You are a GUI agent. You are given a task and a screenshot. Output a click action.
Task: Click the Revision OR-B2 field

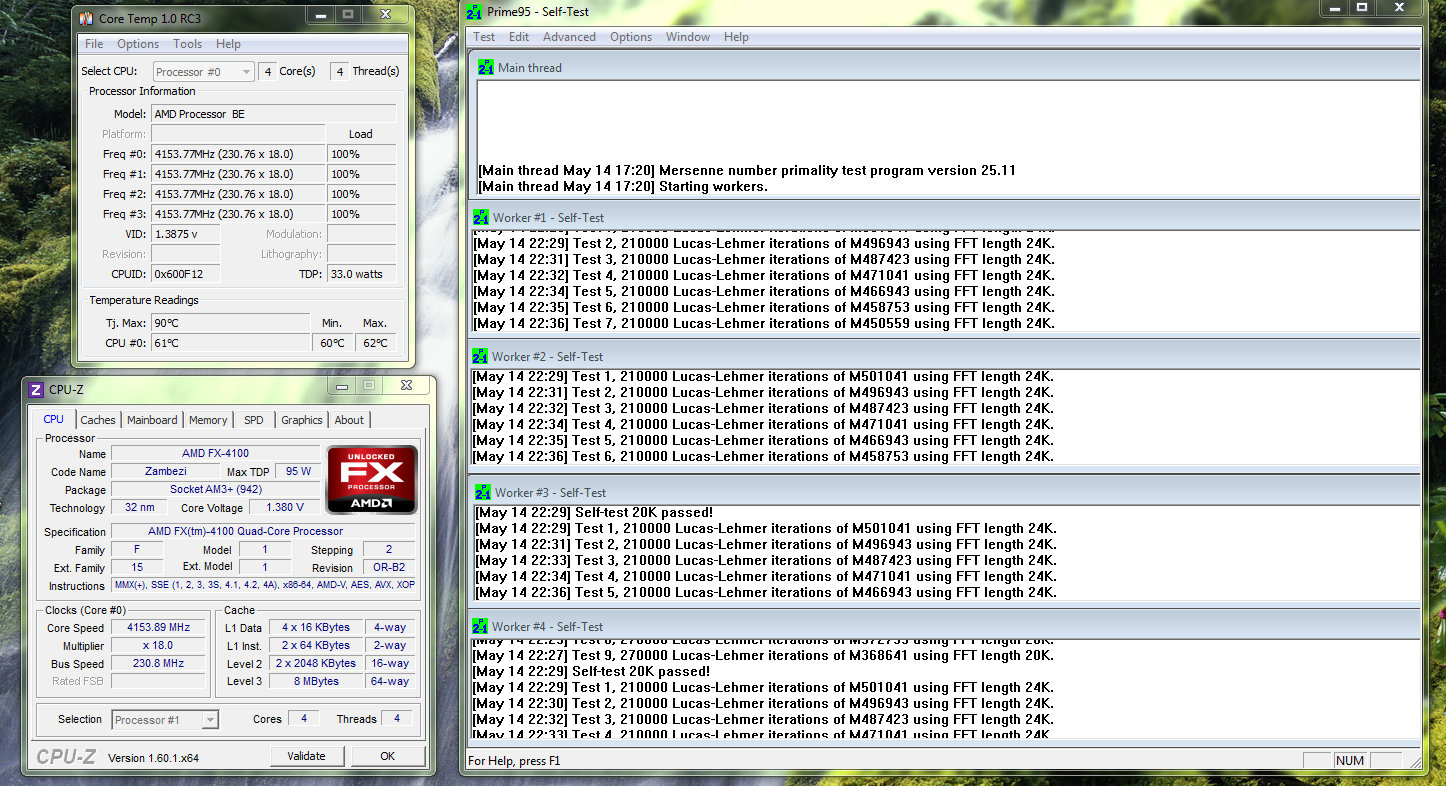[x=388, y=568]
